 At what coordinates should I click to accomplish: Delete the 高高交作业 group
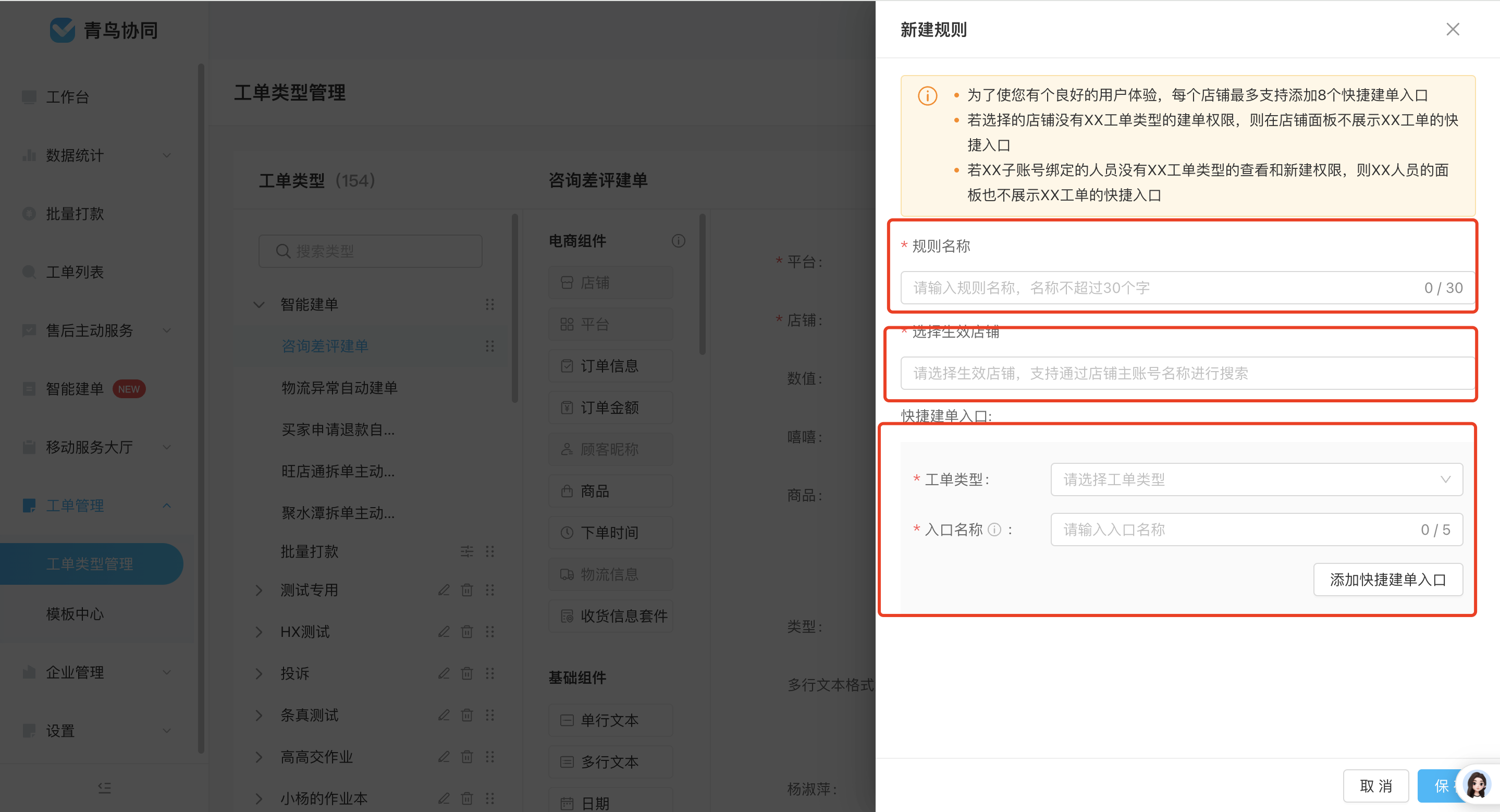466,757
